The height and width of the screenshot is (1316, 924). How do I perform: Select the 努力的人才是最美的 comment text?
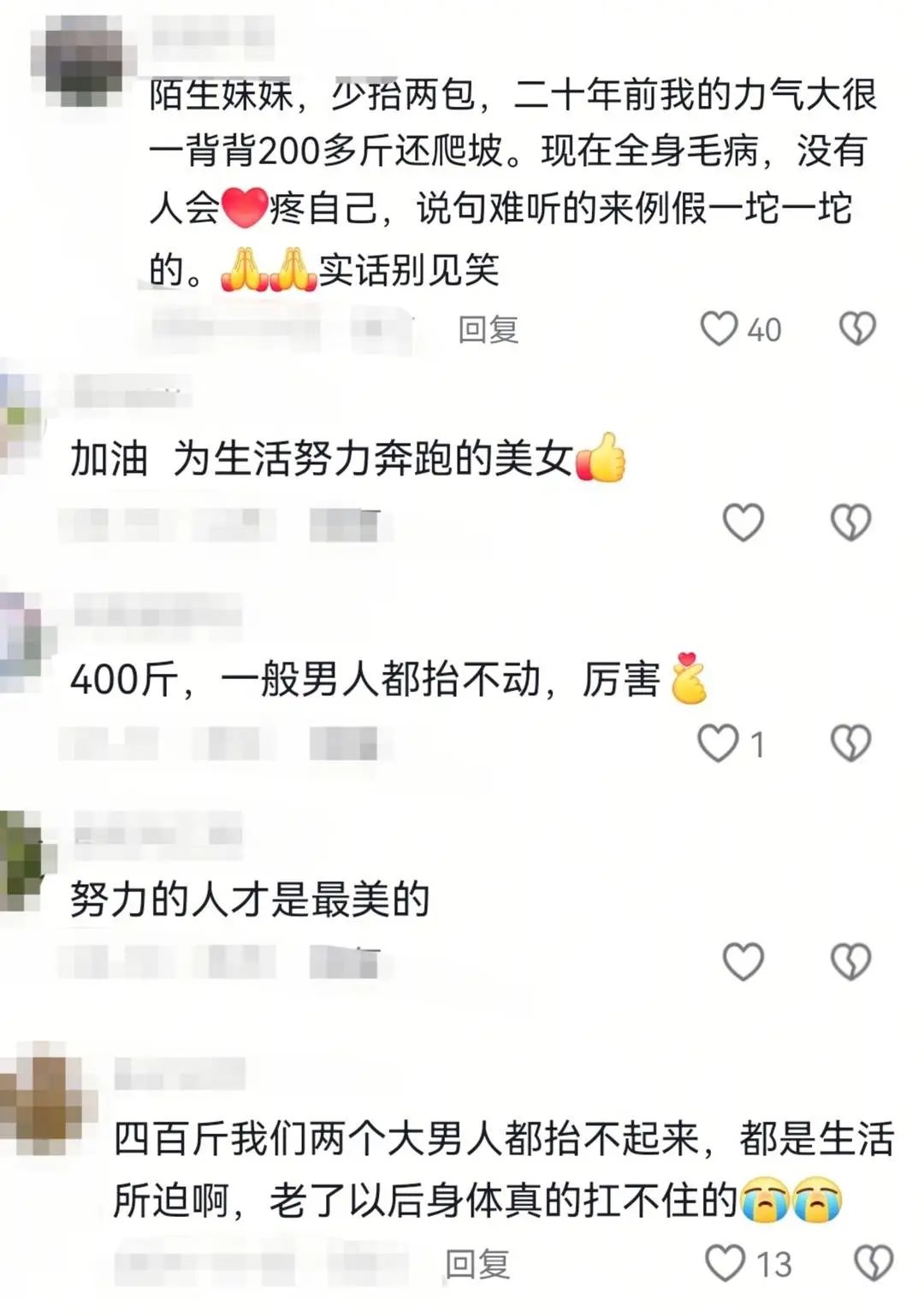click(x=250, y=900)
